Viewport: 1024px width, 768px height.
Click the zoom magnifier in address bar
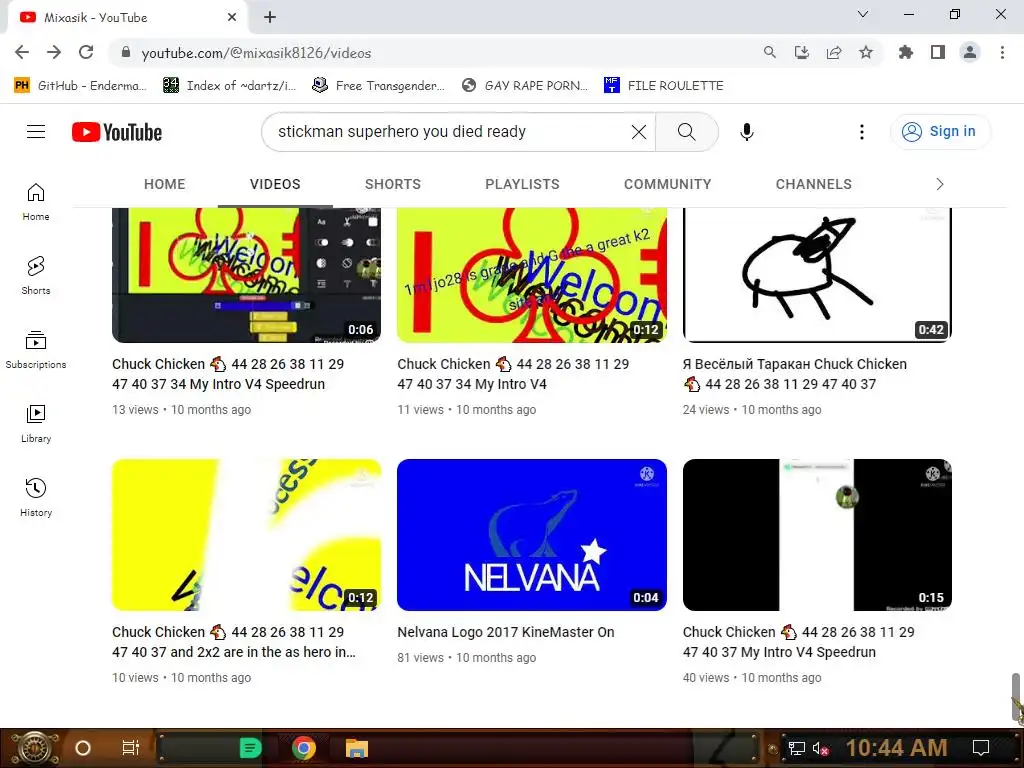[770, 52]
